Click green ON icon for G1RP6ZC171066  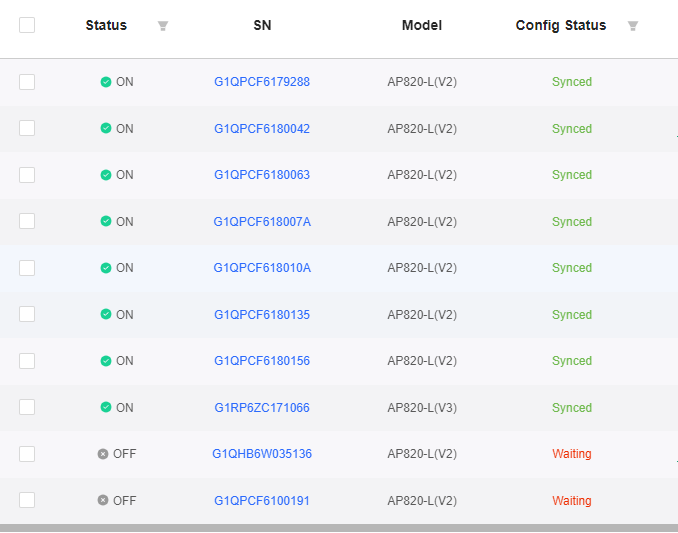pyautogui.click(x=106, y=407)
